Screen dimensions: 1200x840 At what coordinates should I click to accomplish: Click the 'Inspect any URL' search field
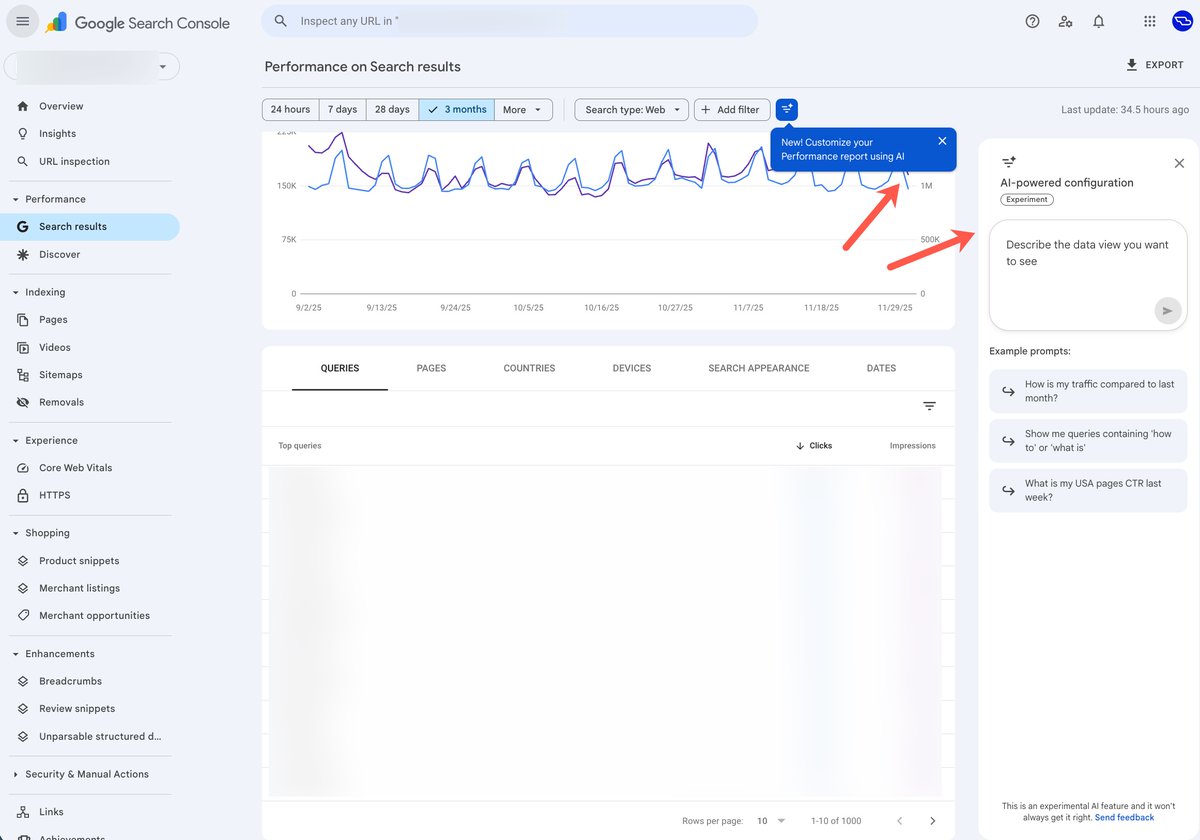coord(510,21)
